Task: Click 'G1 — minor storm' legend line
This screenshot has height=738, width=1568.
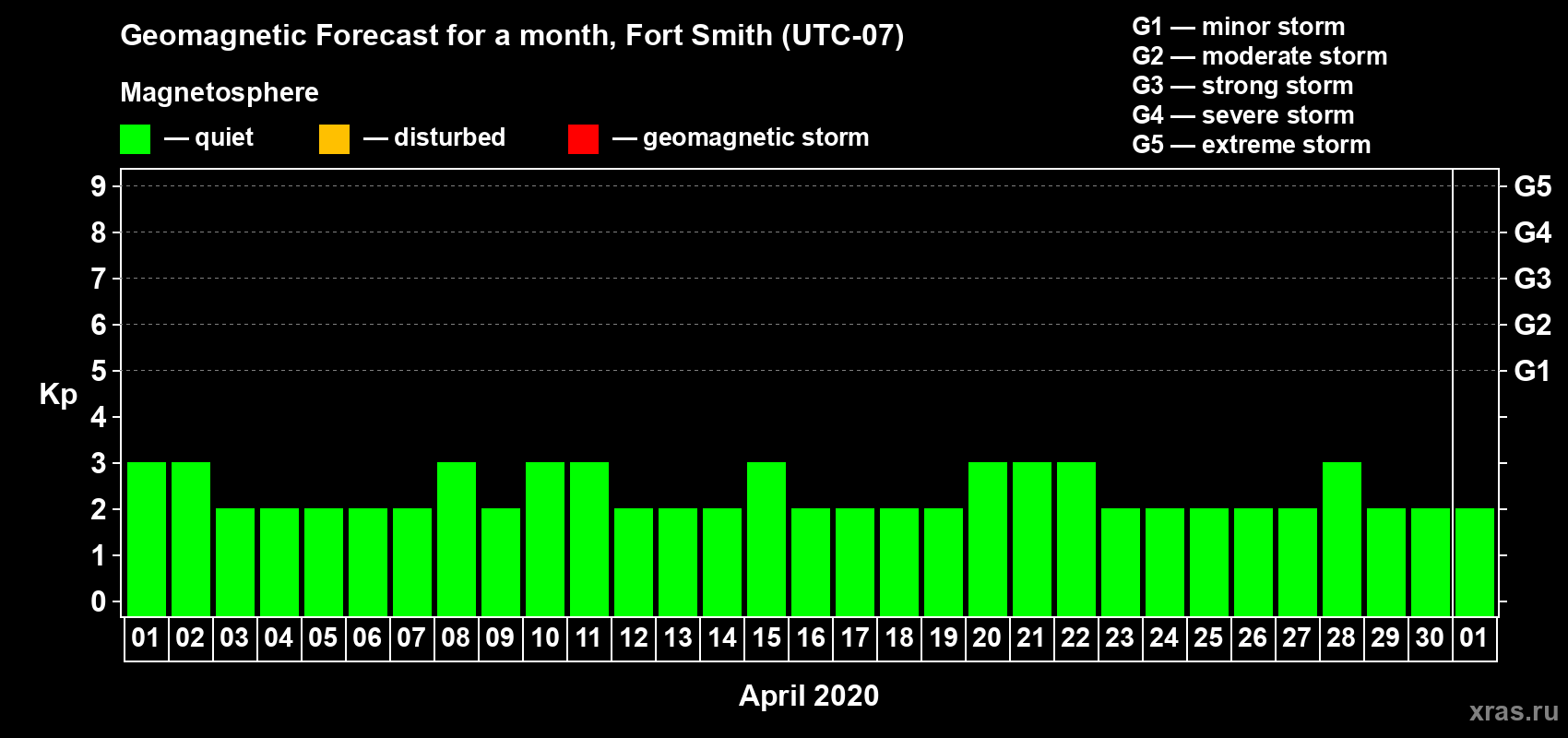Action: [x=1238, y=27]
